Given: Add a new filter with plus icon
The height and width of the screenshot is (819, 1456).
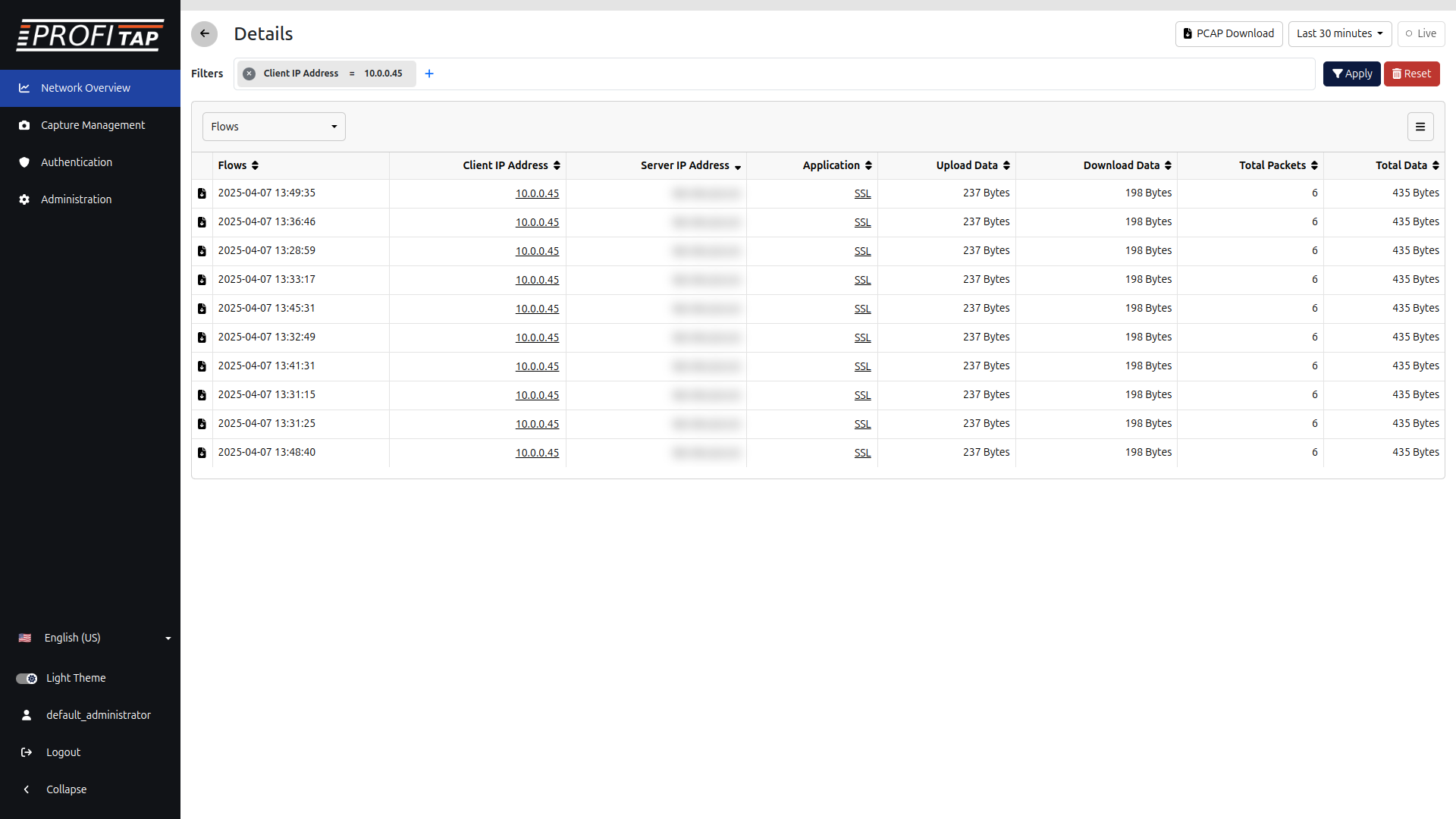Looking at the screenshot, I should pyautogui.click(x=429, y=74).
